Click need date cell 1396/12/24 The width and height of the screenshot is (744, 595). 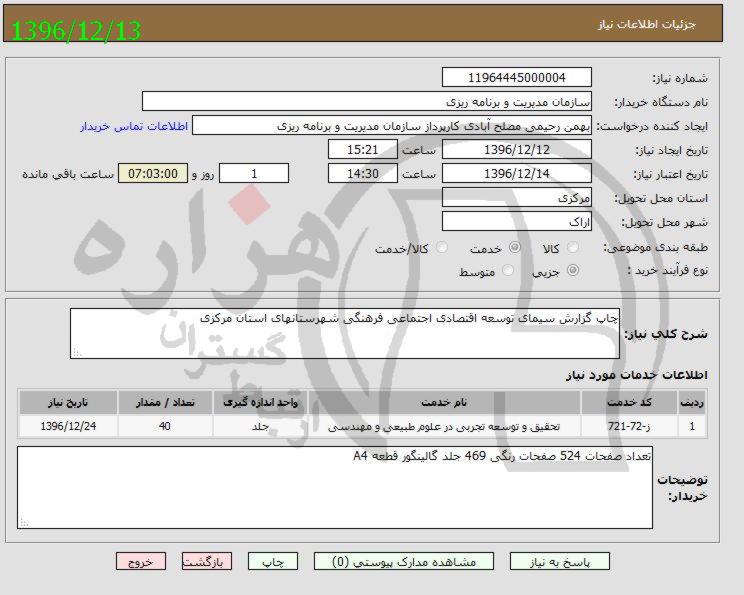(x=68, y=426)
